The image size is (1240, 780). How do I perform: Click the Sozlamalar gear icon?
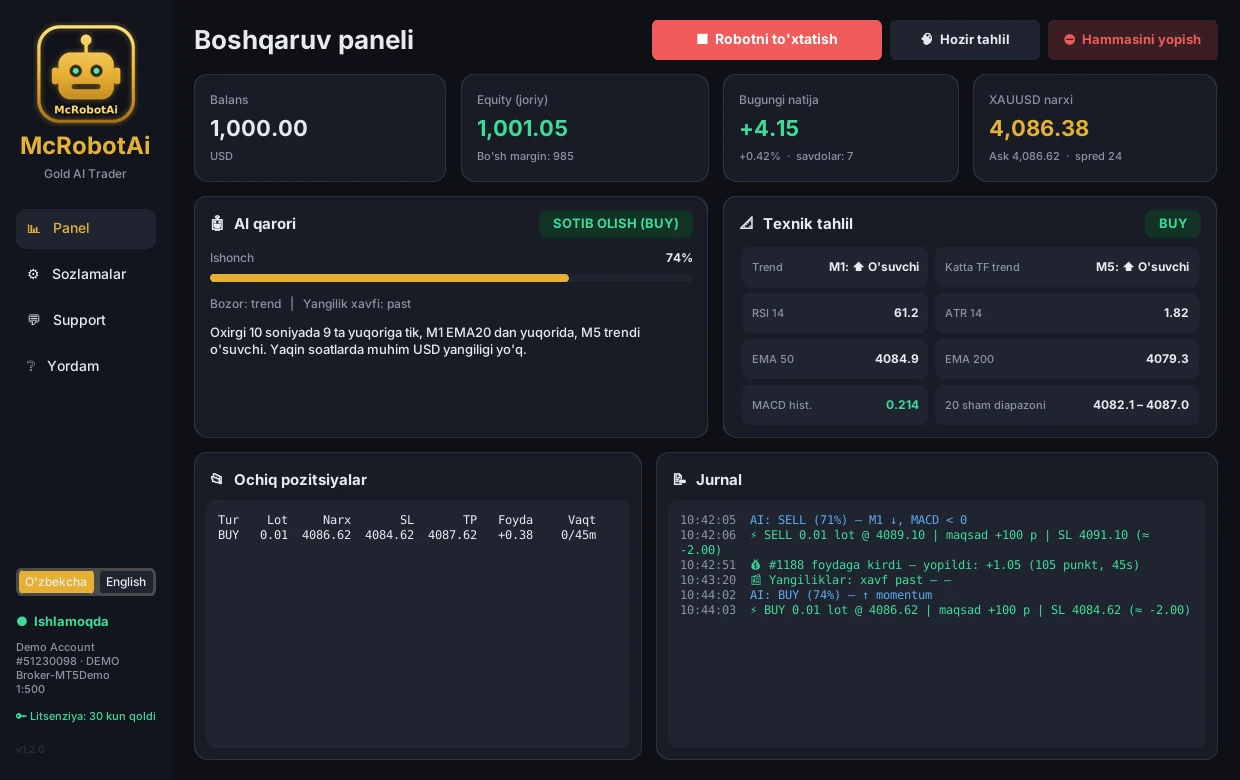33,275
